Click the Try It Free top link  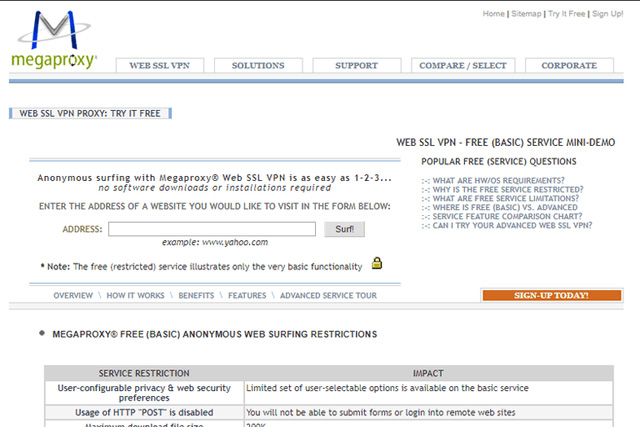567,14
